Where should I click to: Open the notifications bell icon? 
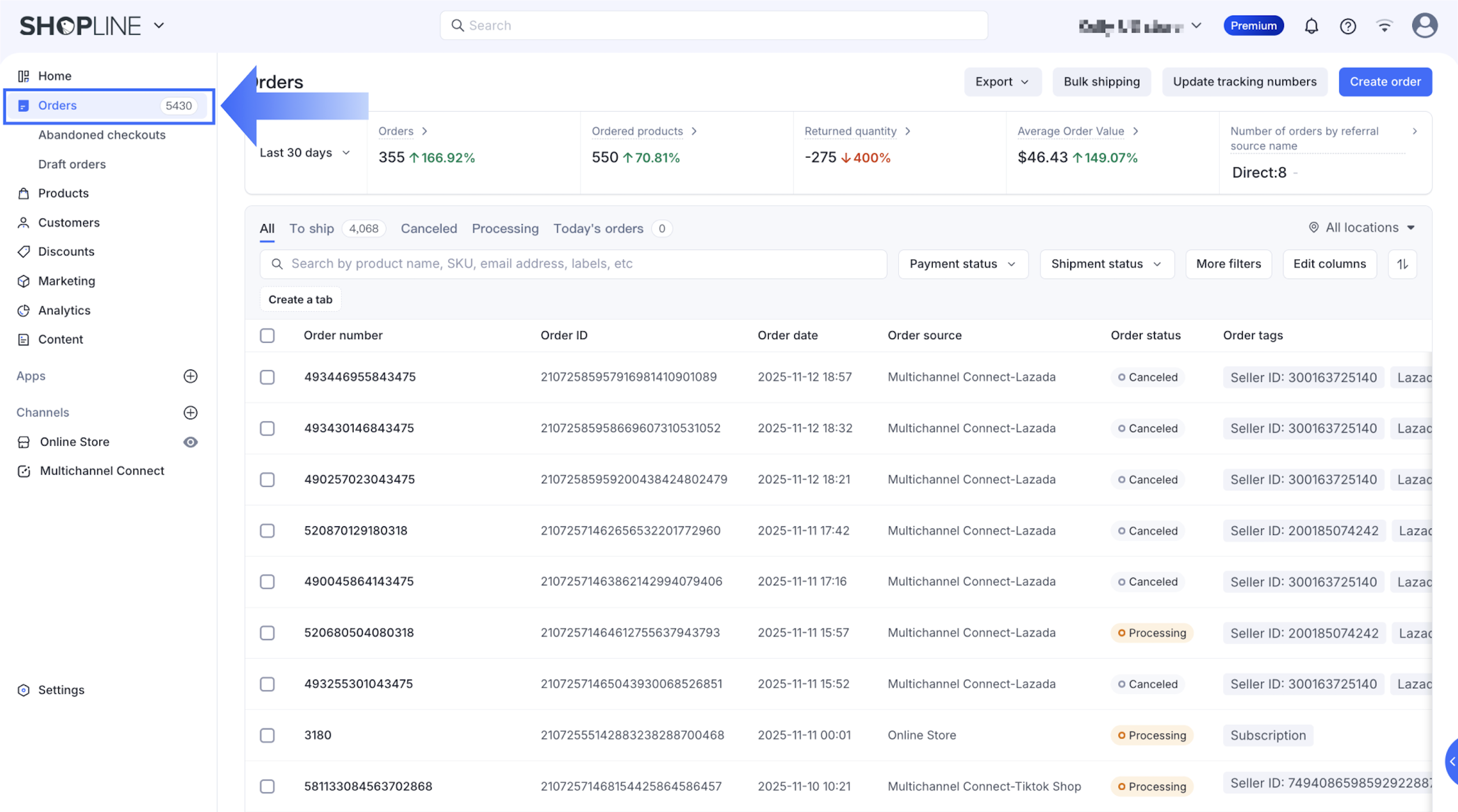[1311, 26]
